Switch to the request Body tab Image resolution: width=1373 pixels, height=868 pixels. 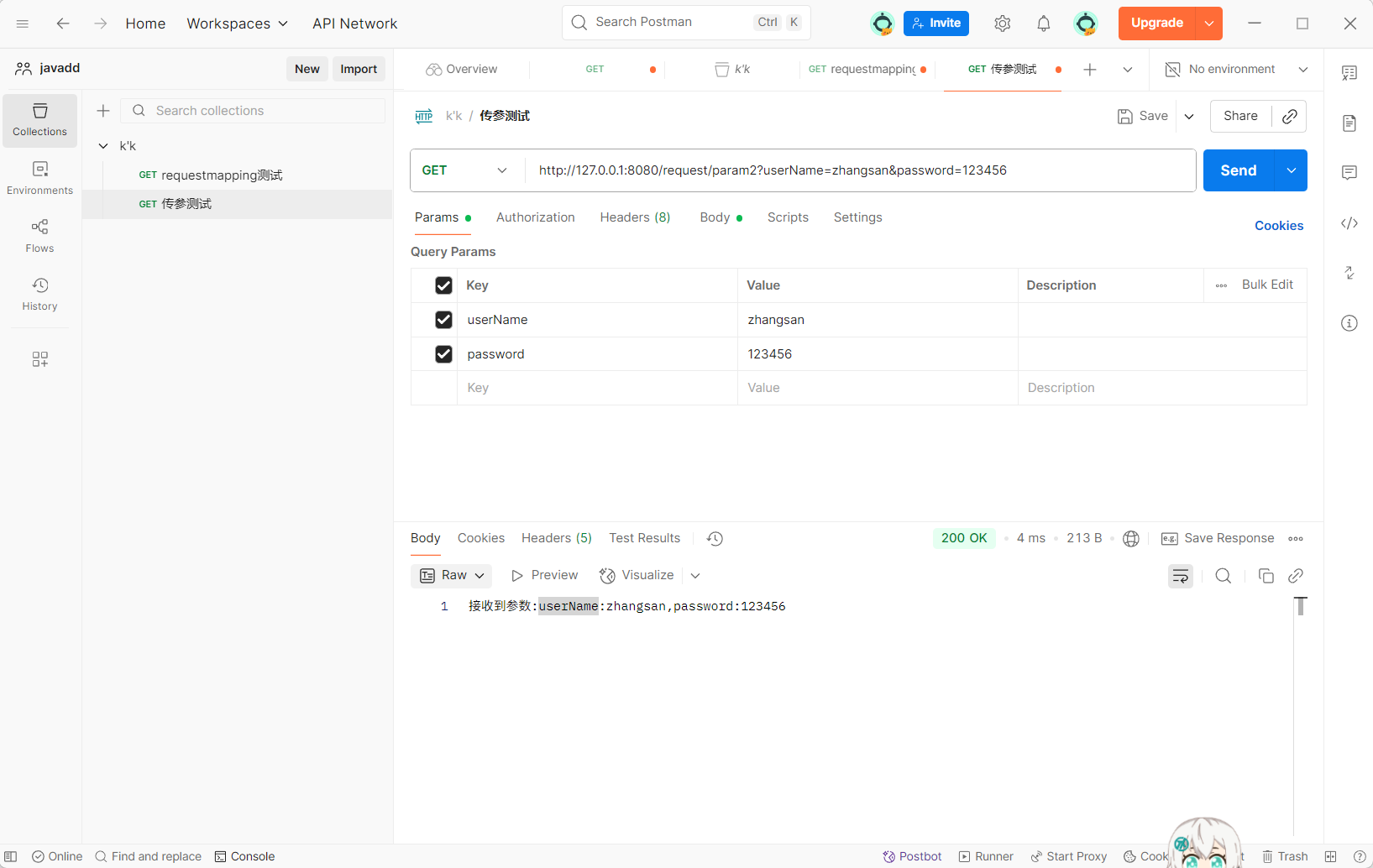pos(721,217)
